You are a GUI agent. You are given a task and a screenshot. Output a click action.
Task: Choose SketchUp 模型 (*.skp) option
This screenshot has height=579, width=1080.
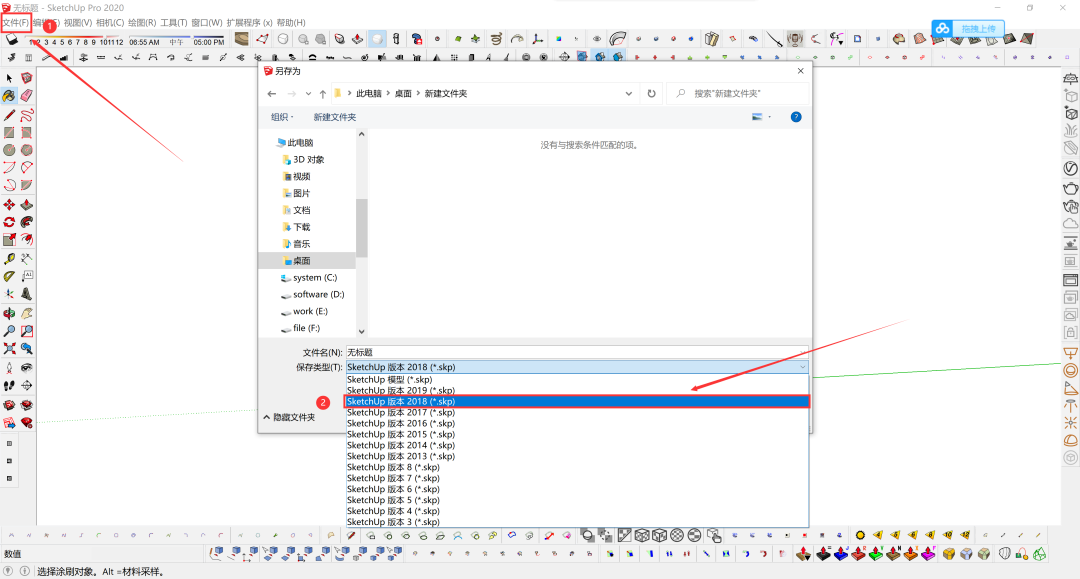(577, 379)
